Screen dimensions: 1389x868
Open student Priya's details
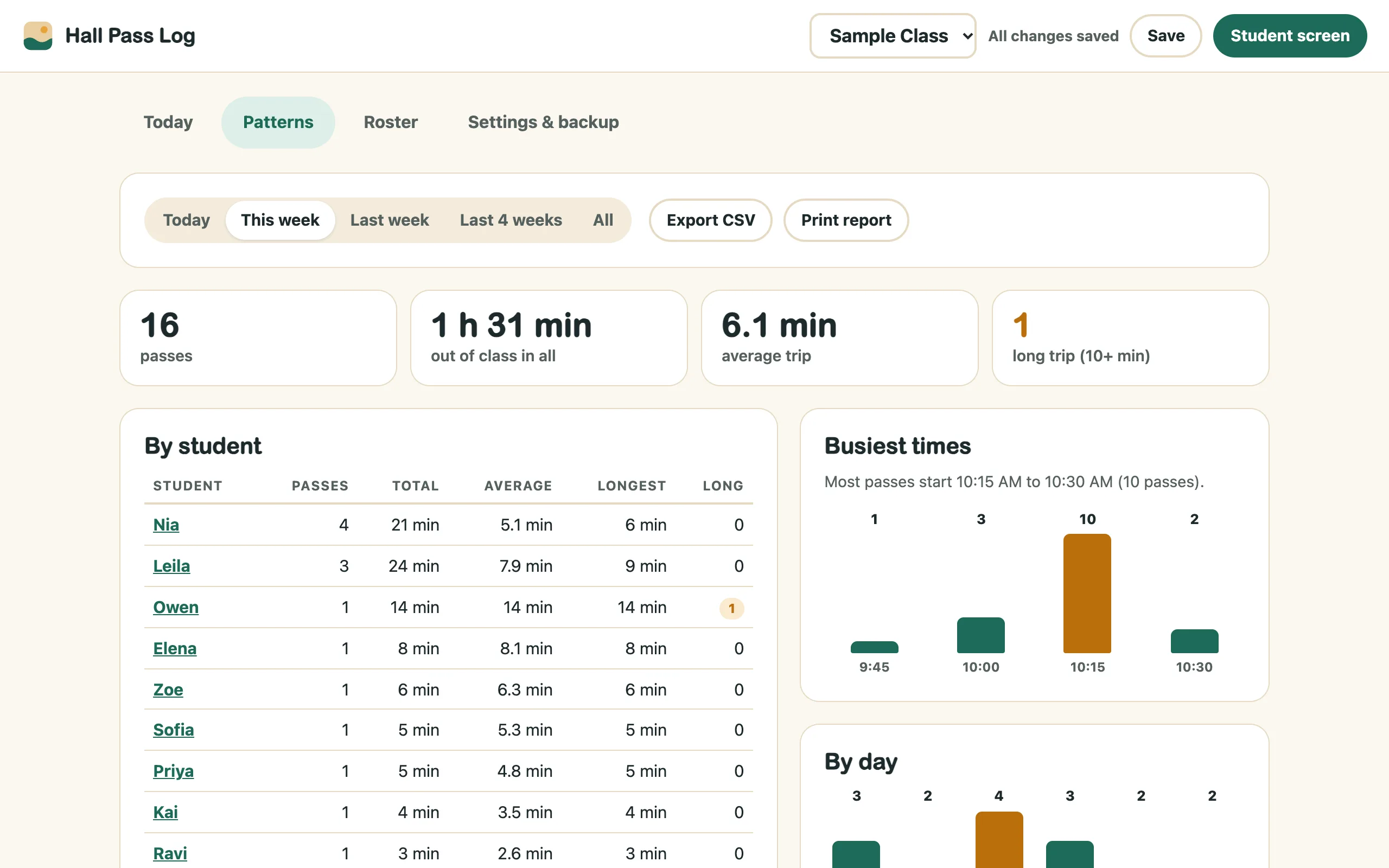(173, 771)
